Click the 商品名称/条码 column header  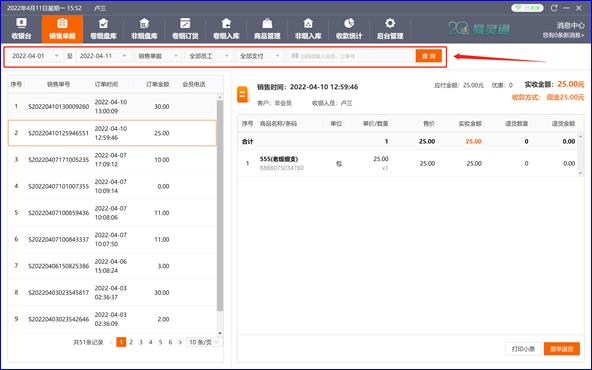pos(278,123)
